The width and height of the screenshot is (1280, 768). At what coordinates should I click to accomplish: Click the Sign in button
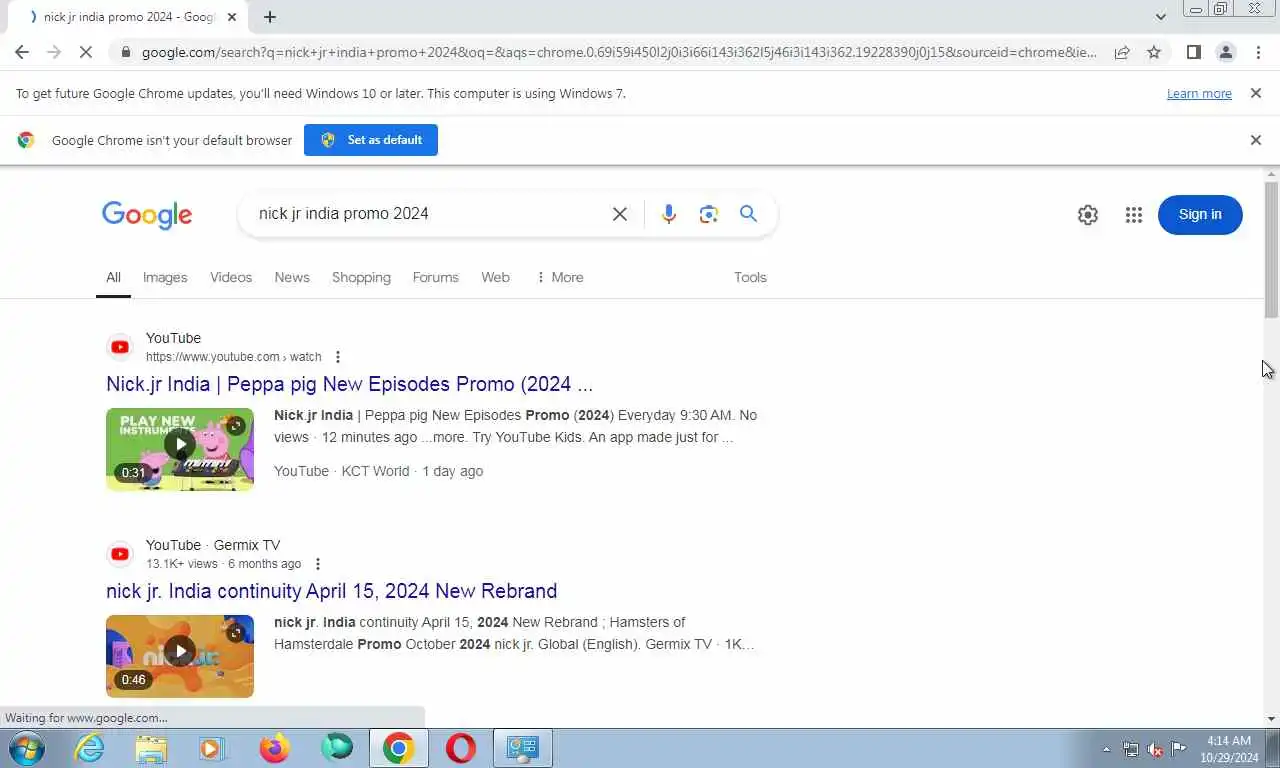point(1200,214)
